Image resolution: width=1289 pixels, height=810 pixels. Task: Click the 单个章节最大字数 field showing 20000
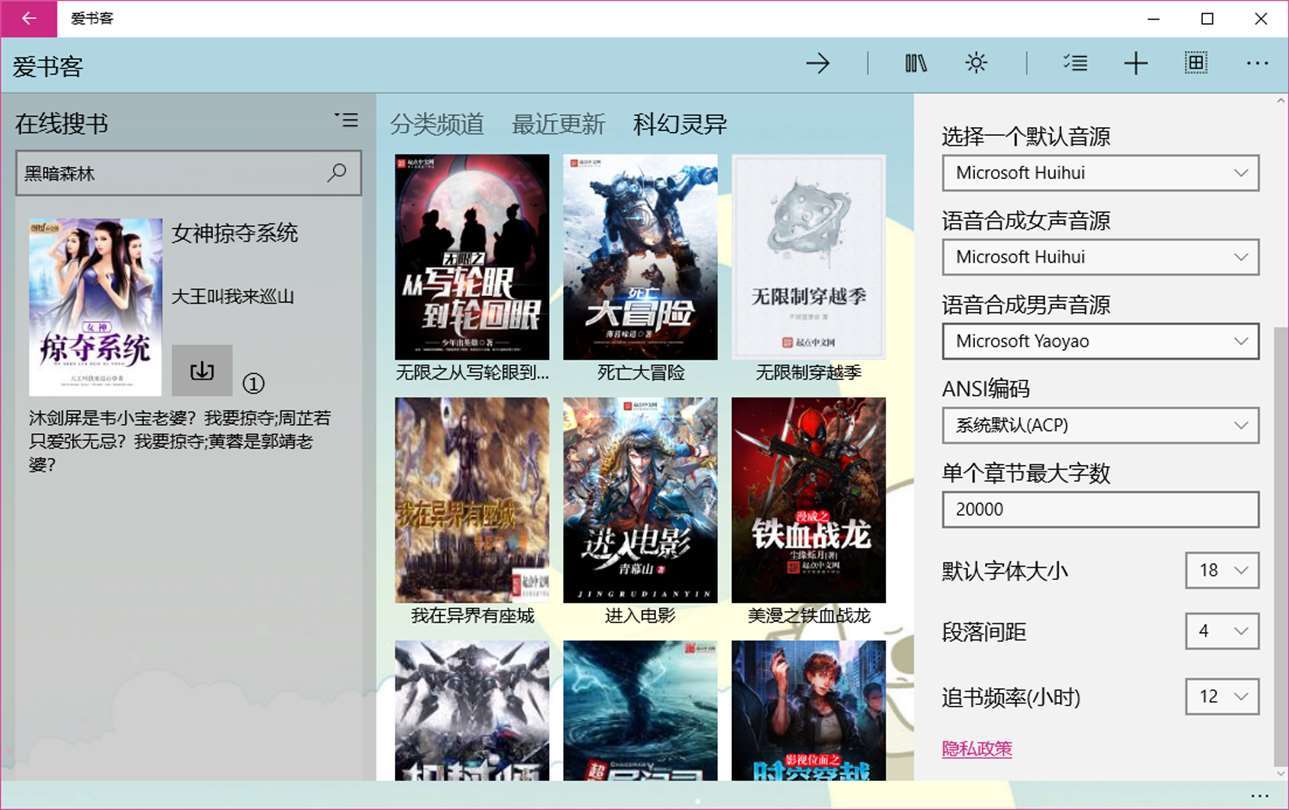pyautogui.click(x=1100, y=509)
